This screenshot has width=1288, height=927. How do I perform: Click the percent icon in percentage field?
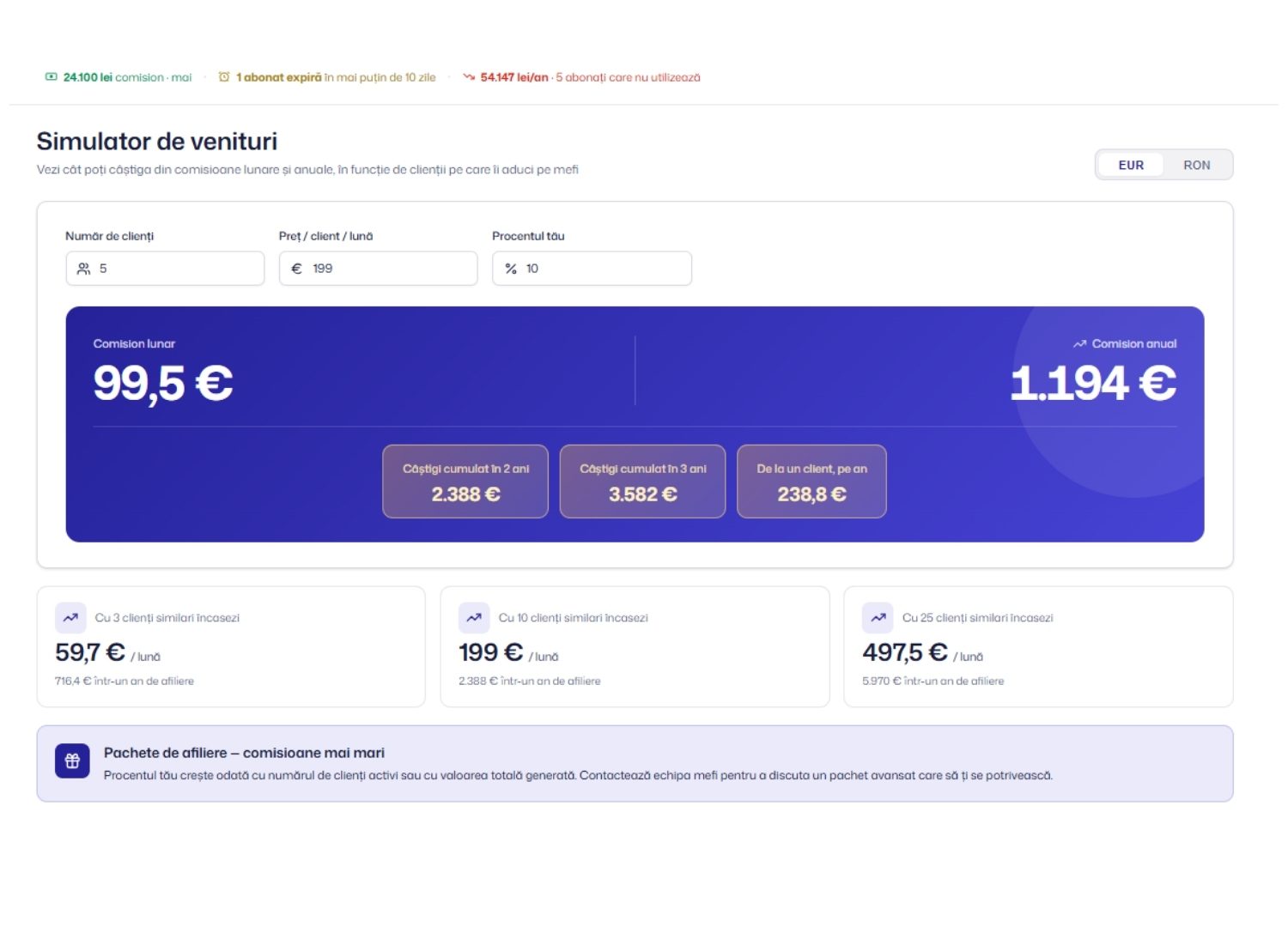coord(511,269)
